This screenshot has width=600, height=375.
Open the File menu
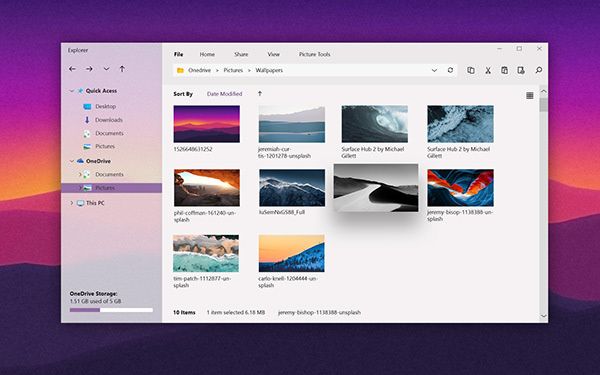click(x=178, y=54)
